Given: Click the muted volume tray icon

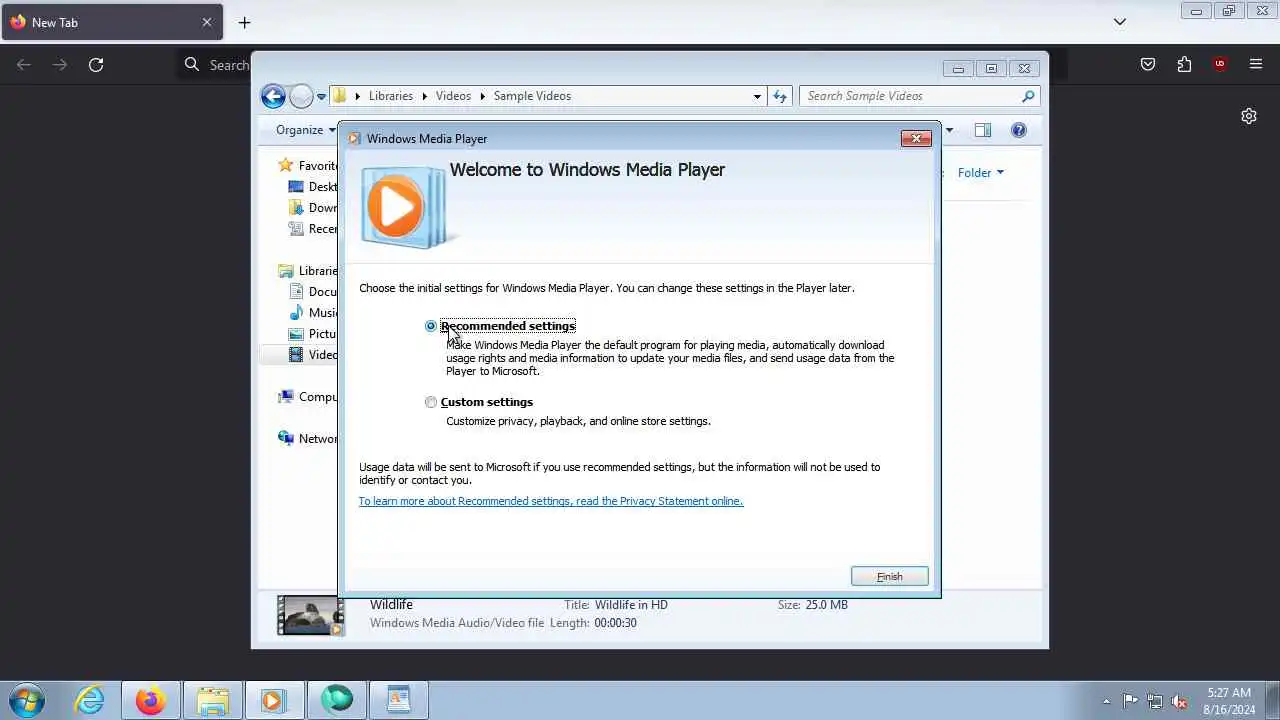Looking at the screenshot, I should coord(1180,701).
